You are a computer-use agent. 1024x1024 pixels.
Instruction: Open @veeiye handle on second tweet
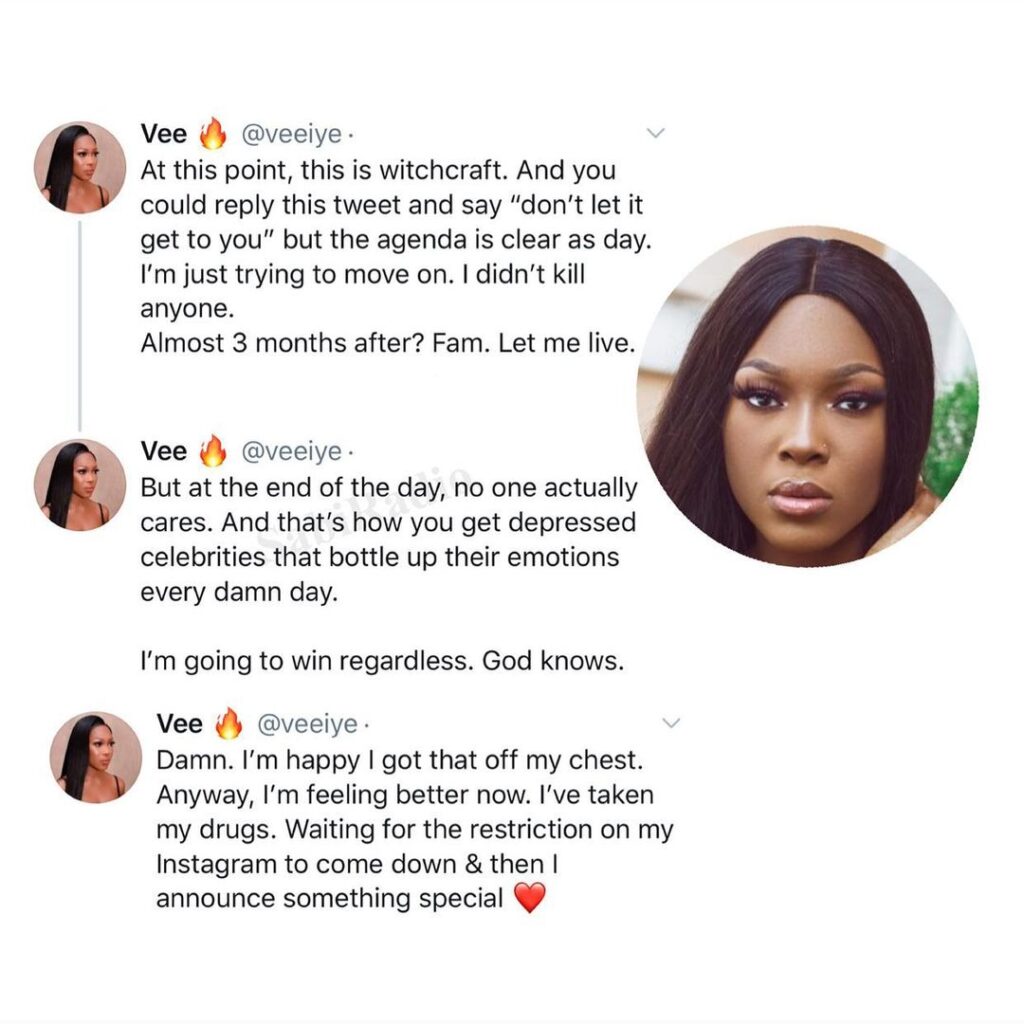tap(292, 452)
